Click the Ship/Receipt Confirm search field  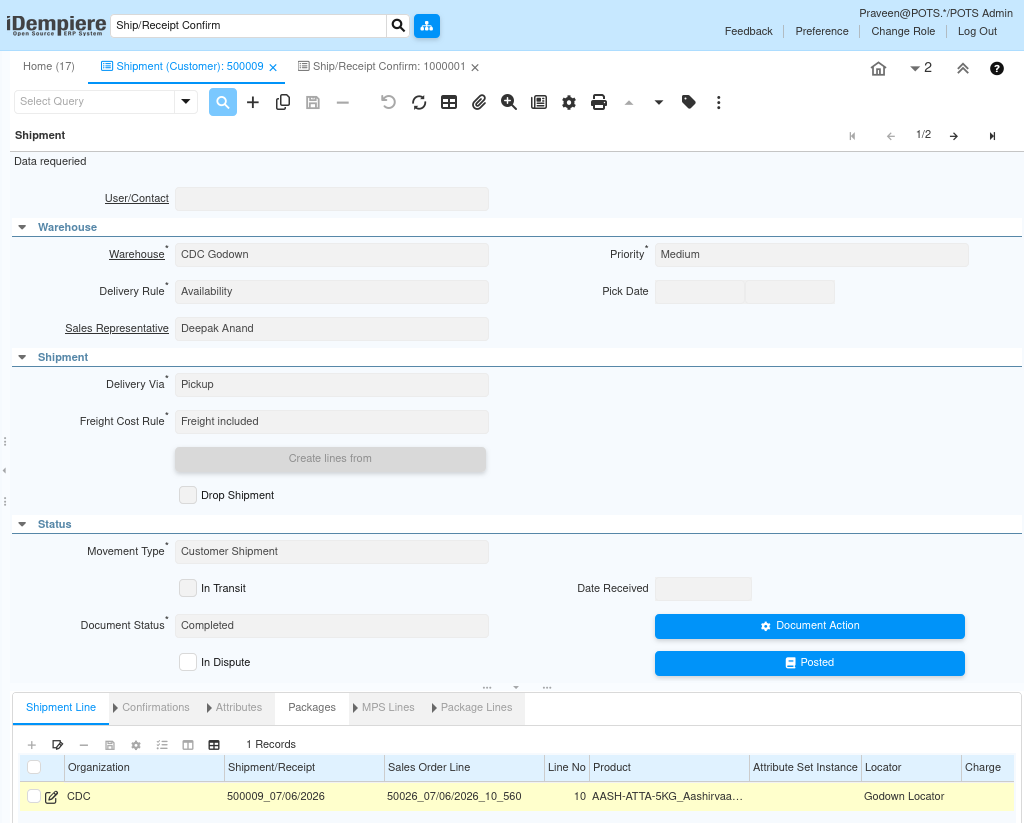tap(248, 25)
